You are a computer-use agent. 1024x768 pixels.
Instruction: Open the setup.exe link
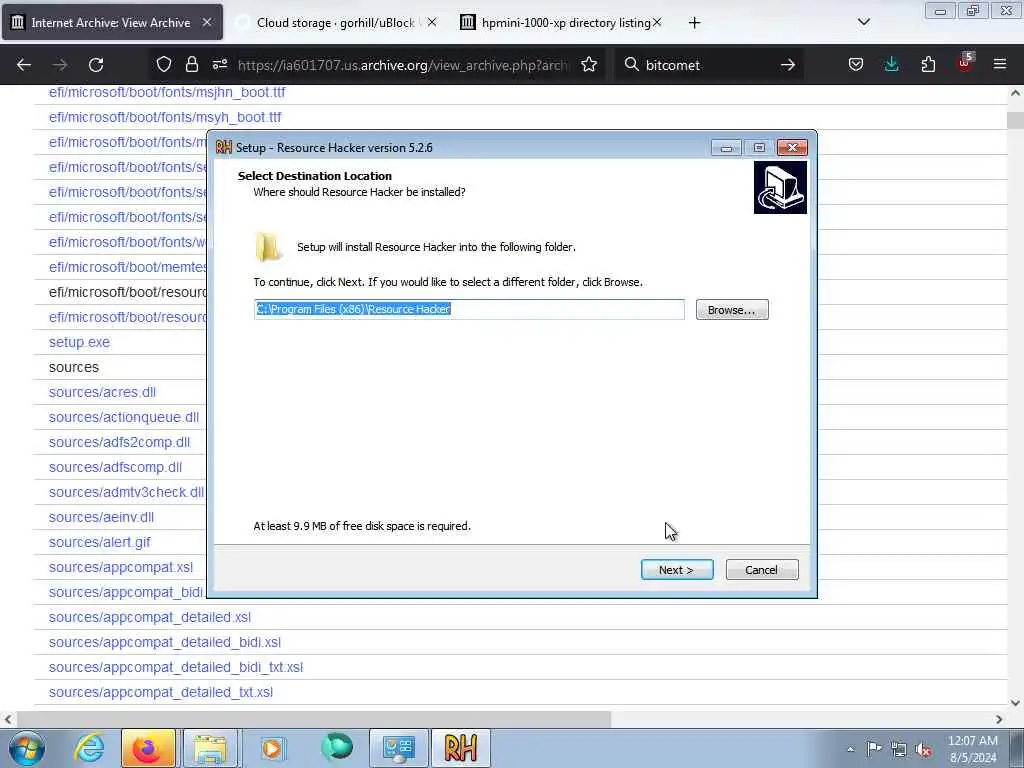click(79, 342)
